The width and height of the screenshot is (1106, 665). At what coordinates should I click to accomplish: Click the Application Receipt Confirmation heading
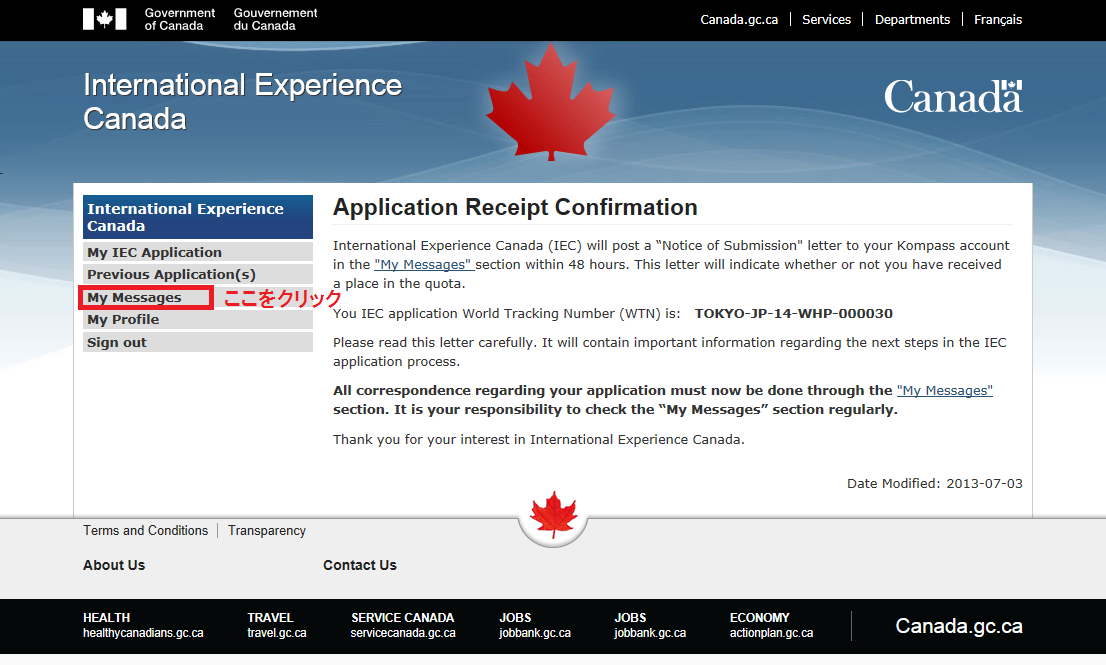[515, 207]
